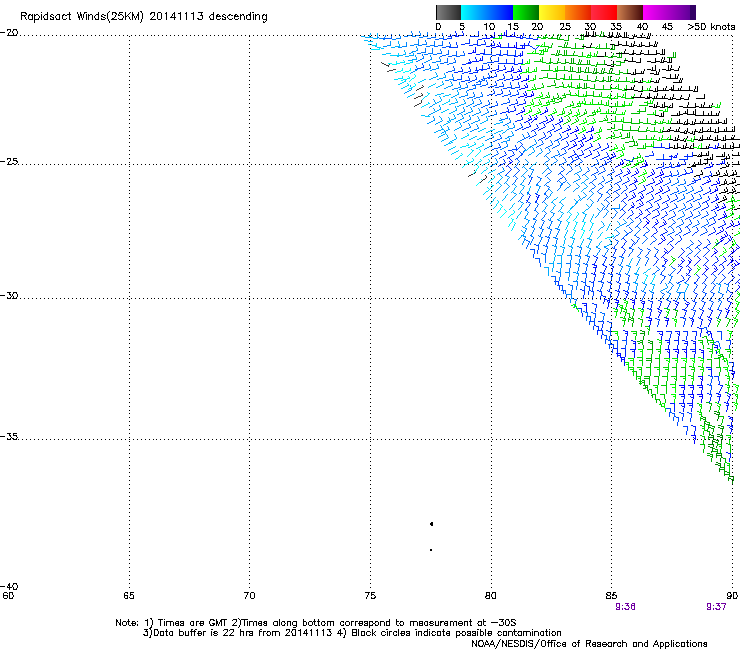Image resolution: width=740 pixels, height=650 pixels.
Task: Click the green 15-20 knots legend segment
Action: pyautogui.click(x=526, y=12)
